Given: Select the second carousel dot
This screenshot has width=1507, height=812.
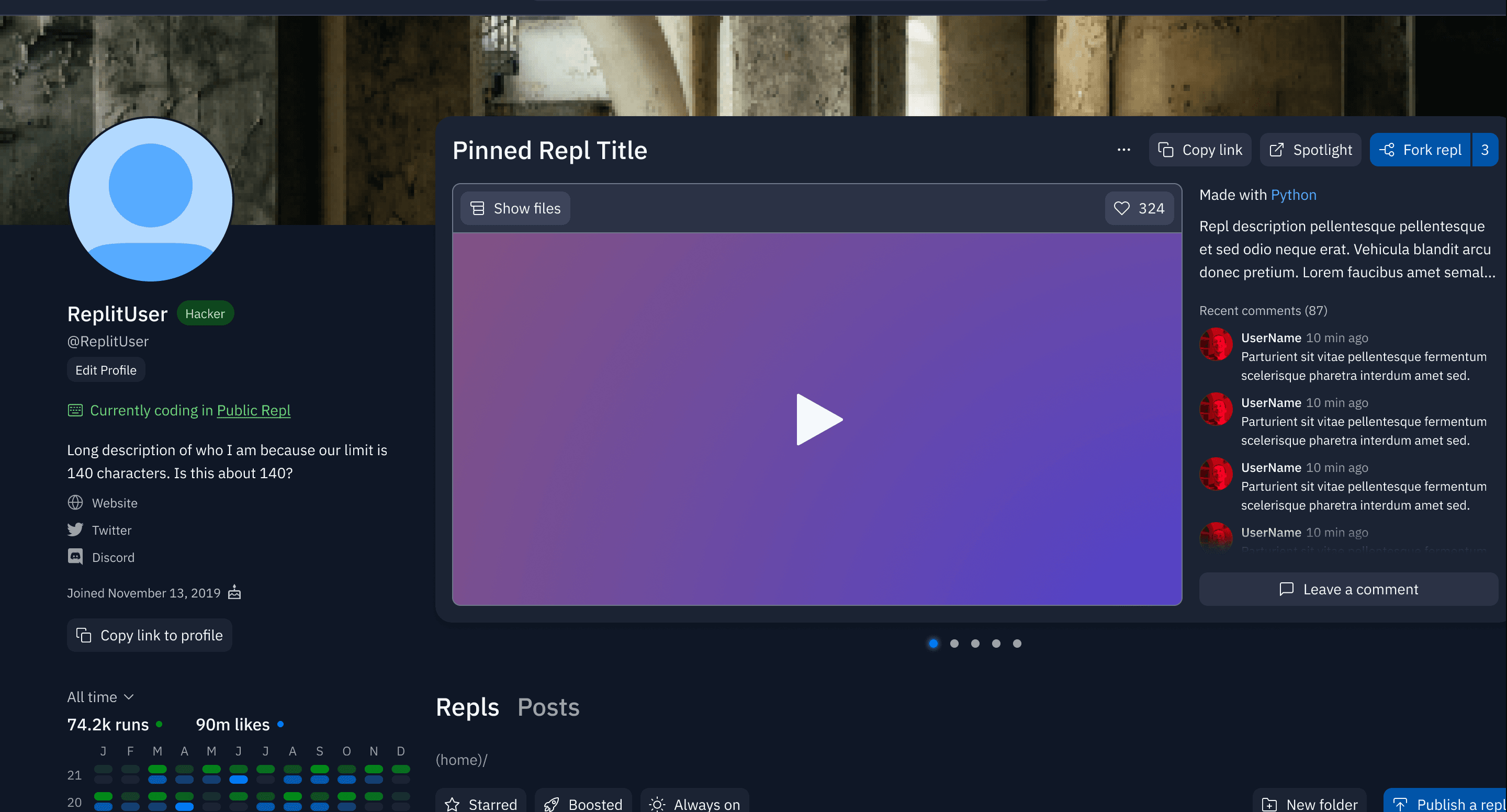Looking at the screenshot, I should click(x=954, y=644).
